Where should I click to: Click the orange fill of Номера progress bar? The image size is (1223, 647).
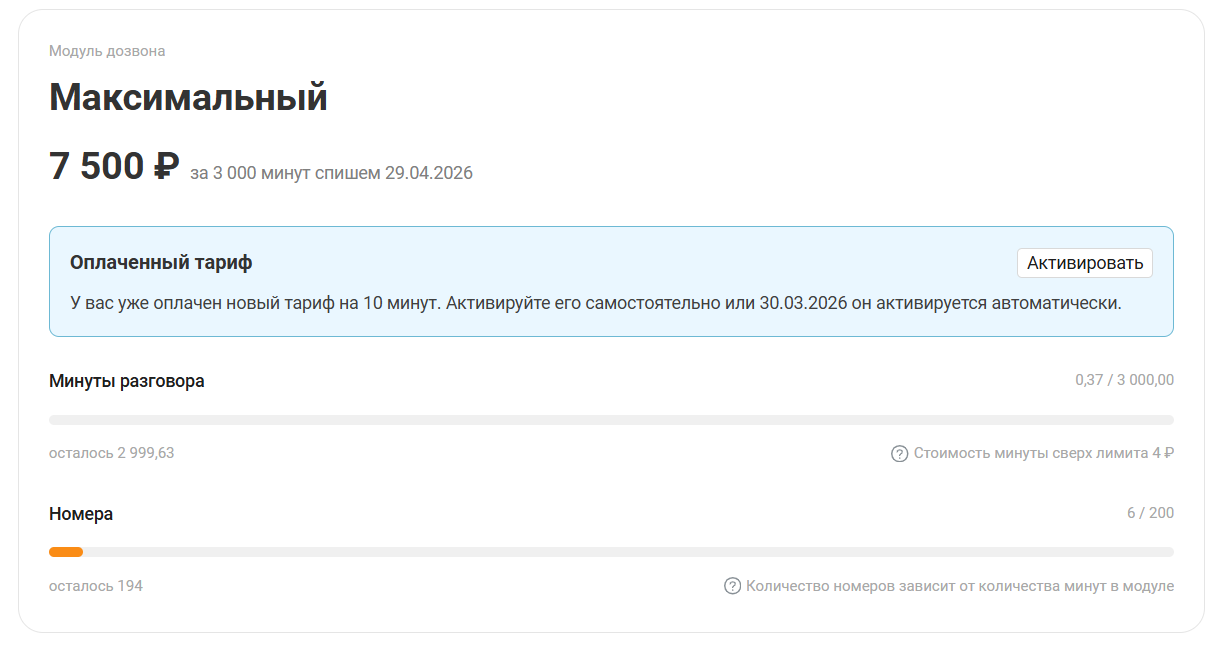click(66, 552)
